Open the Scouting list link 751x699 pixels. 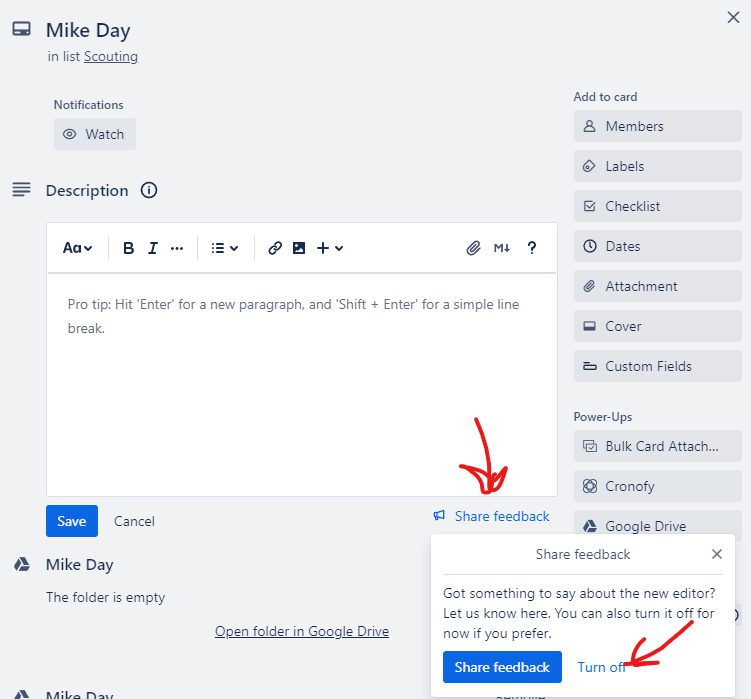tap(111, 57)
